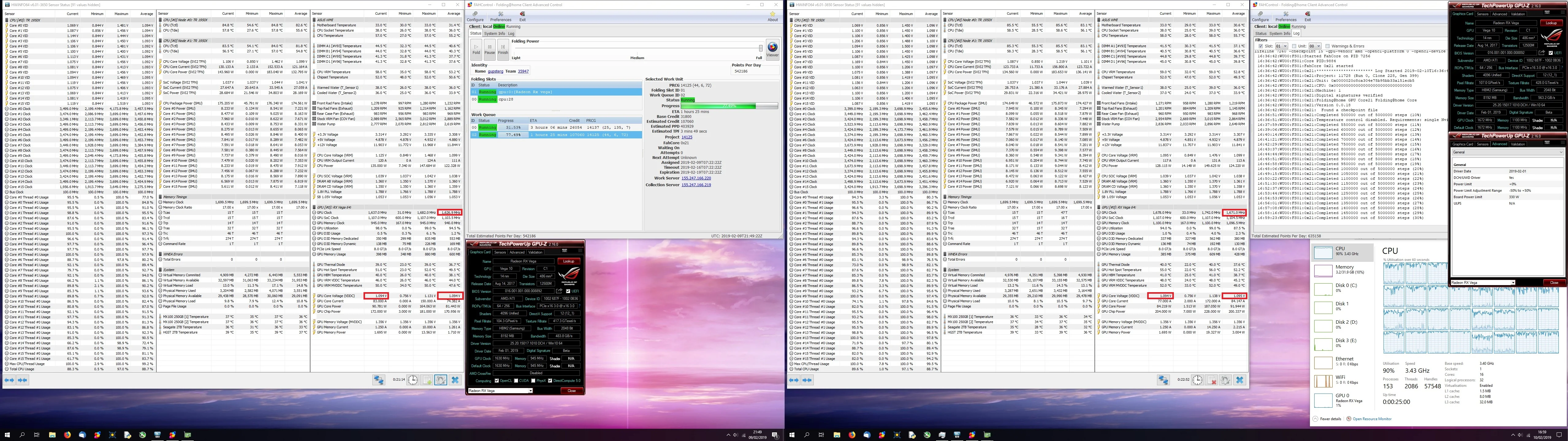Enable Warnings & Errors filter in right FAHControl

(1328, 46)
